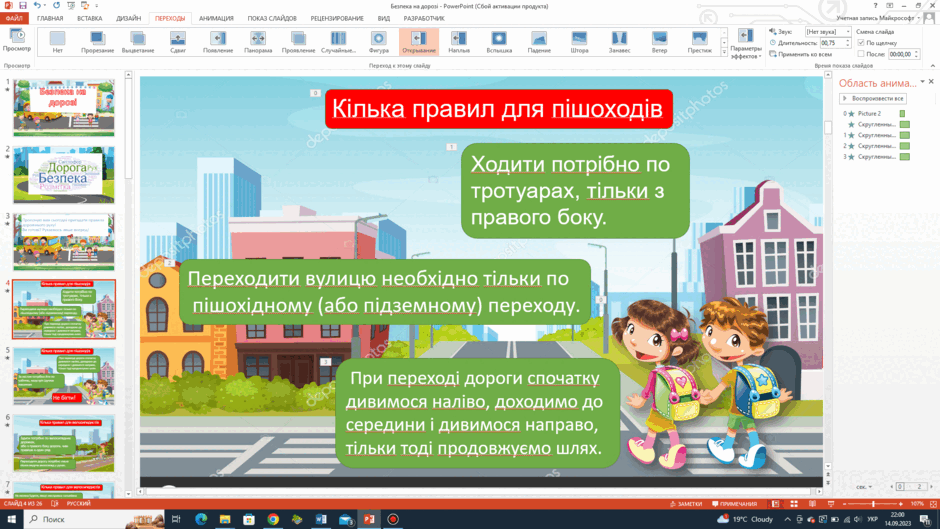Collapse the ribbon with the chevron
This screenshot has height=529, width=940.
point(932,65)
